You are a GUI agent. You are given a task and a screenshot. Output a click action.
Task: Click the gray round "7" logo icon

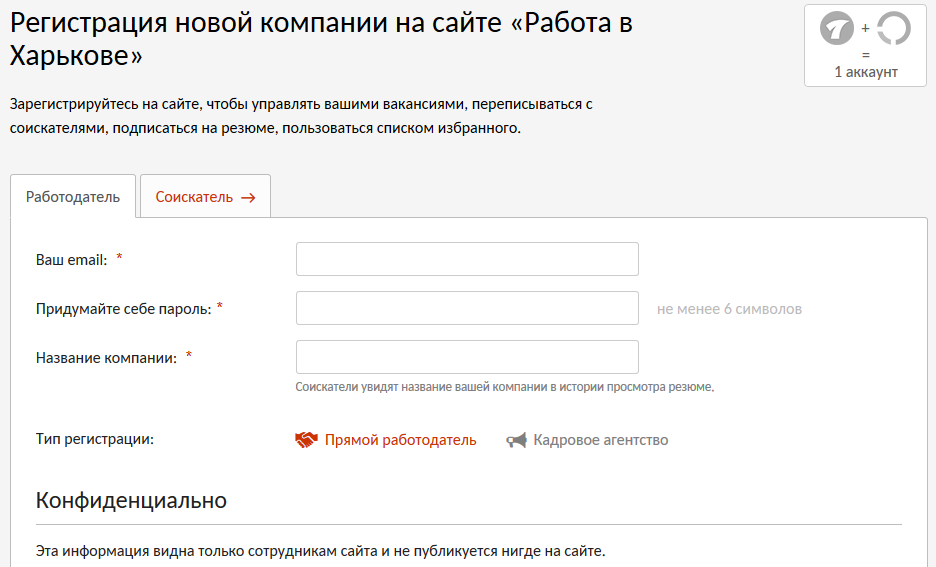(x=836, y=28)
